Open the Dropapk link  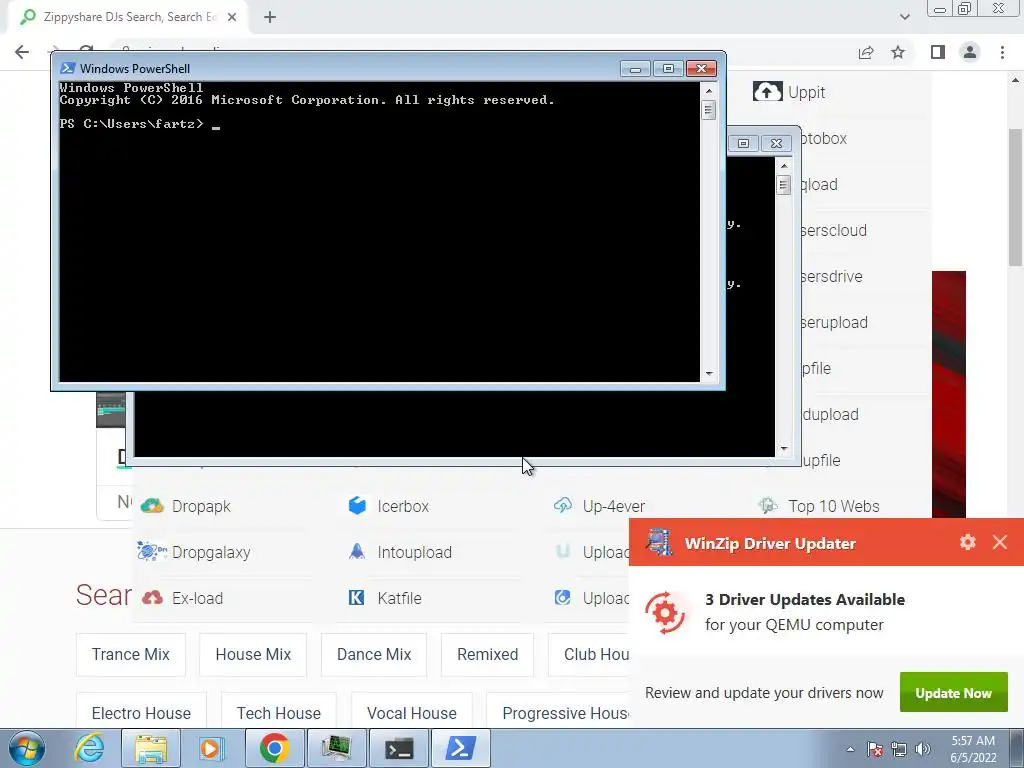(201, 506)
